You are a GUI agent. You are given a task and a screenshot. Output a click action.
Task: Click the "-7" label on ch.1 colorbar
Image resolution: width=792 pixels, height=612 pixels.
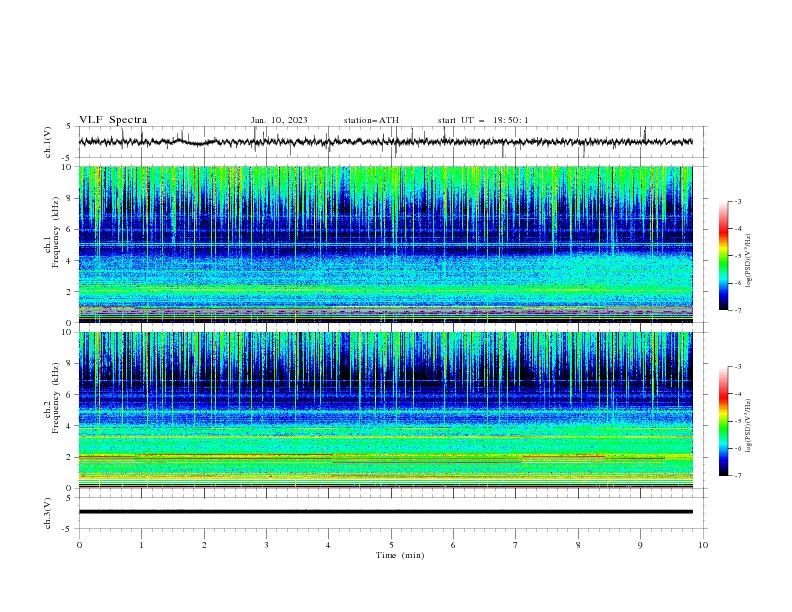738,310
